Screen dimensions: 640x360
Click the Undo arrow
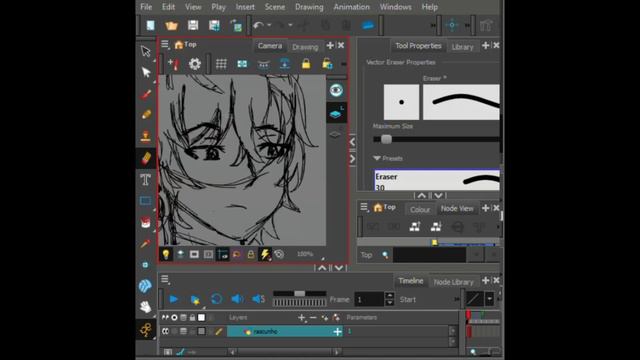(258, 26)
